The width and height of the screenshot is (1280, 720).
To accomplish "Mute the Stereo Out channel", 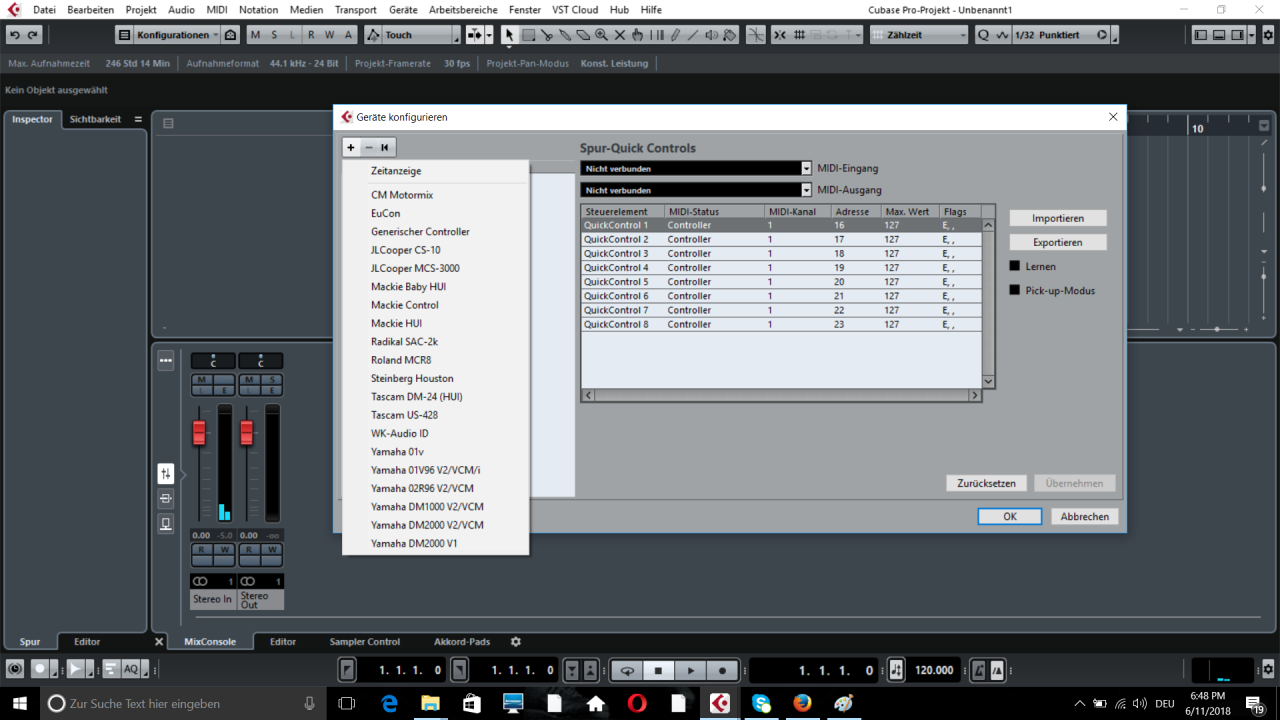I will coord(250,380).
